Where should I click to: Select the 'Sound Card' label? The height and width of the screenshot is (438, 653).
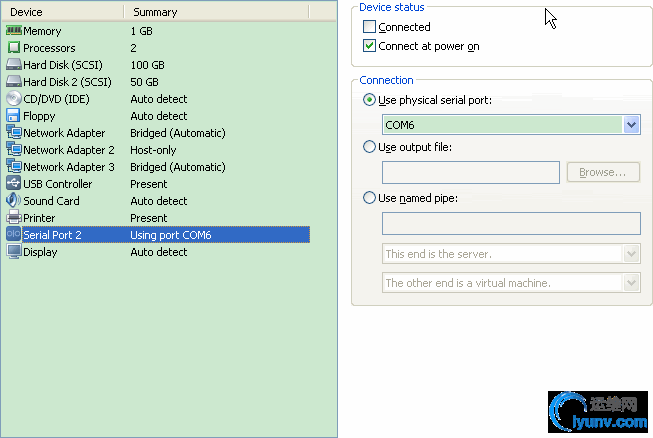(x=51, y=201)
